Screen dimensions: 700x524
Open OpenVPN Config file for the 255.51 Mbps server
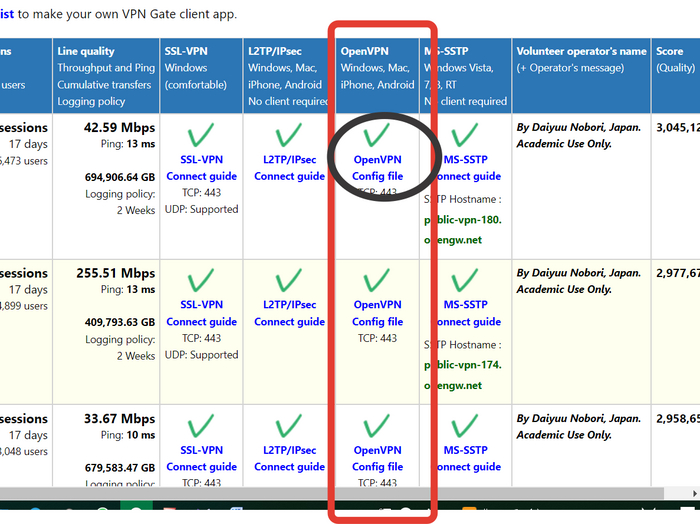[378, 313]
